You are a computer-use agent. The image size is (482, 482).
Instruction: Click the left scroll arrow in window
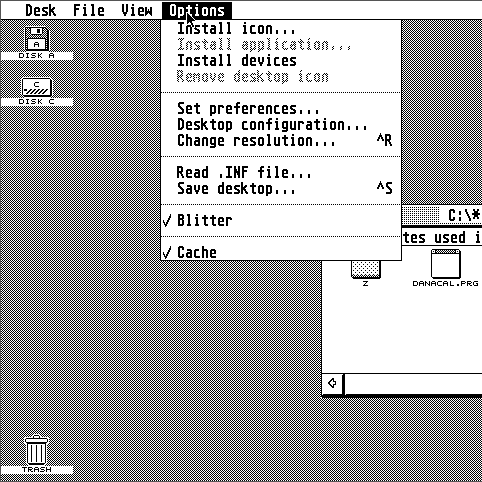pyautogui.click(x=332, y=384)
